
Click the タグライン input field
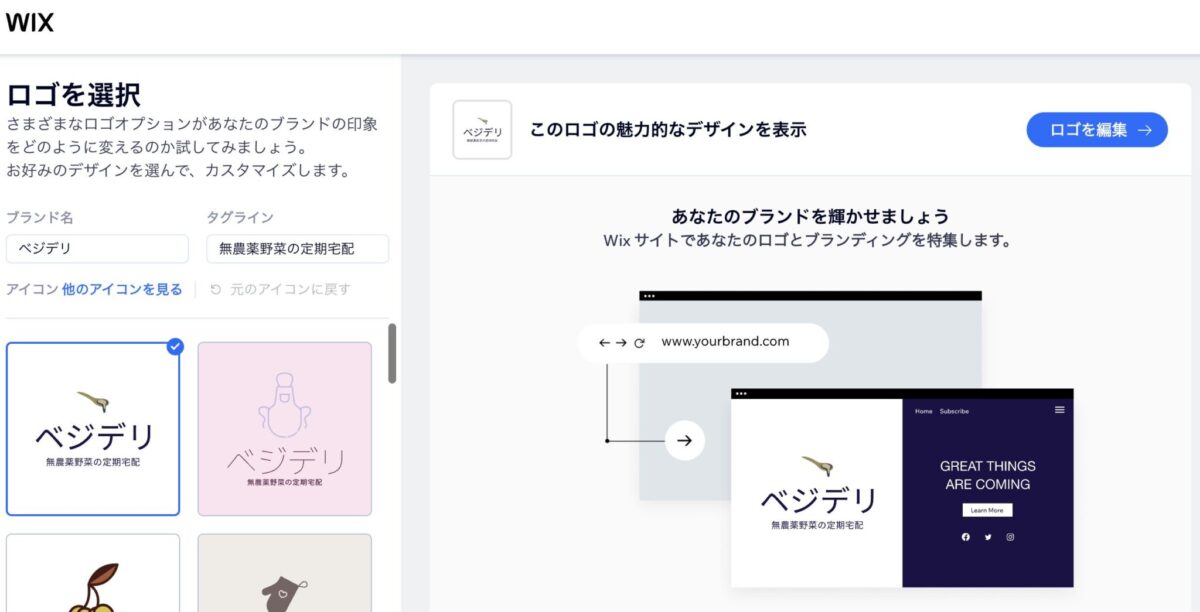[297, 249]
